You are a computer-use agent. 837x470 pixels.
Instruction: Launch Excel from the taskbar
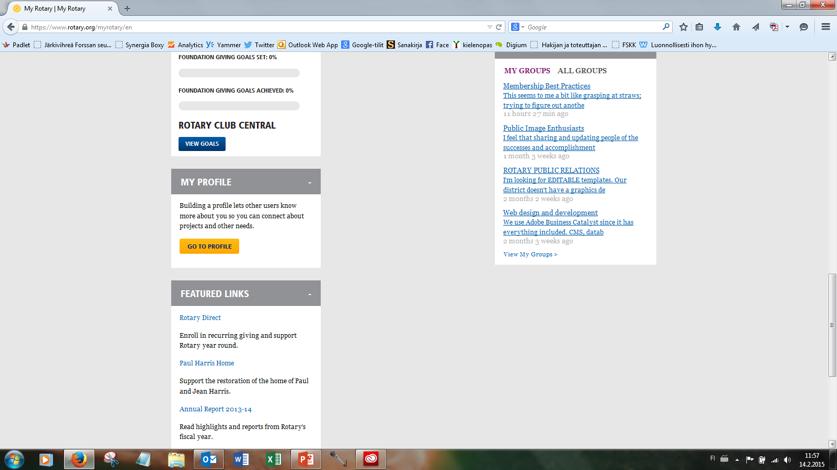click(273, 459)
